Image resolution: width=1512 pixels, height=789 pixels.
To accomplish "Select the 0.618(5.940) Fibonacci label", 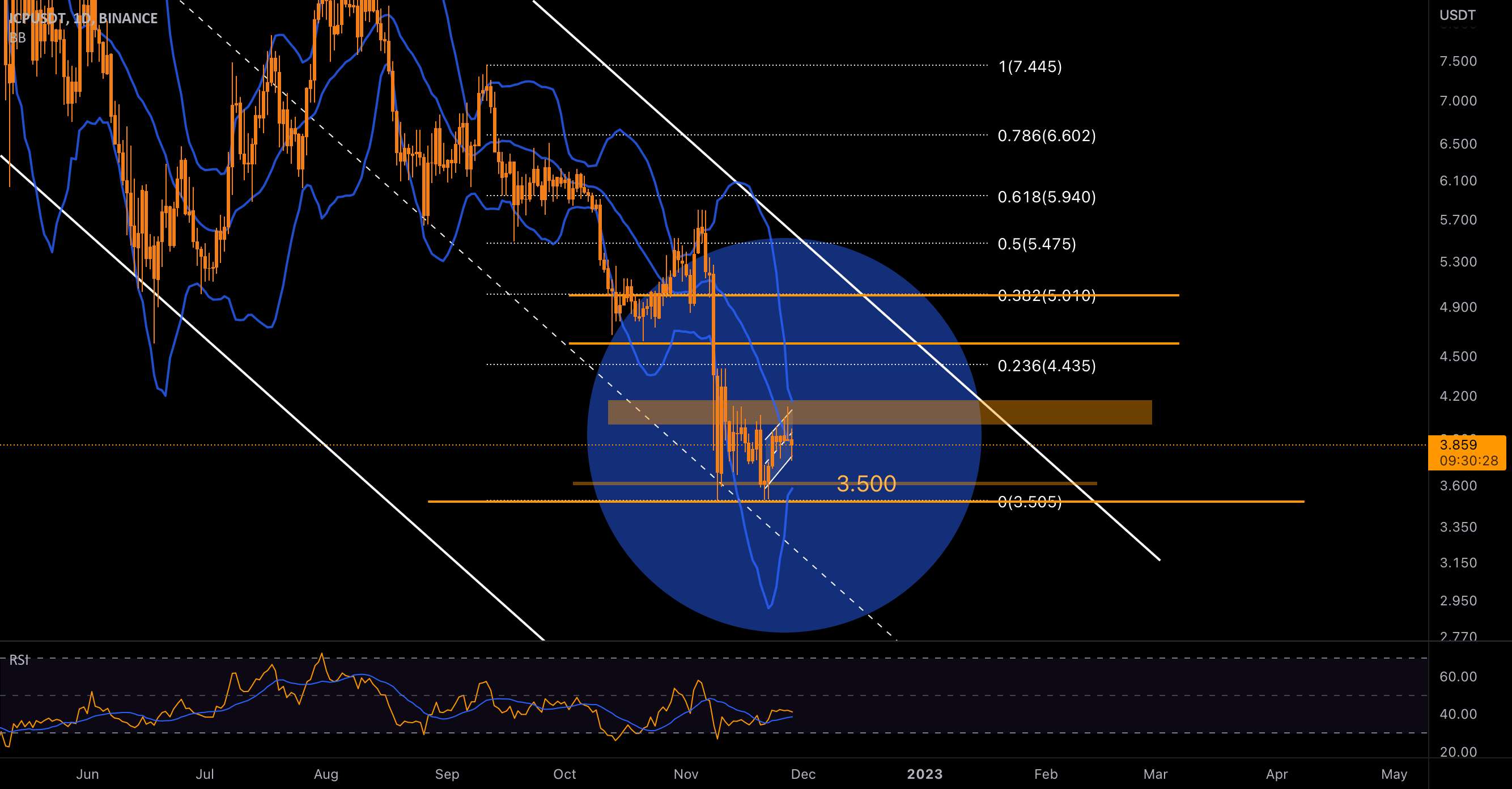I will click(1047, 197).
